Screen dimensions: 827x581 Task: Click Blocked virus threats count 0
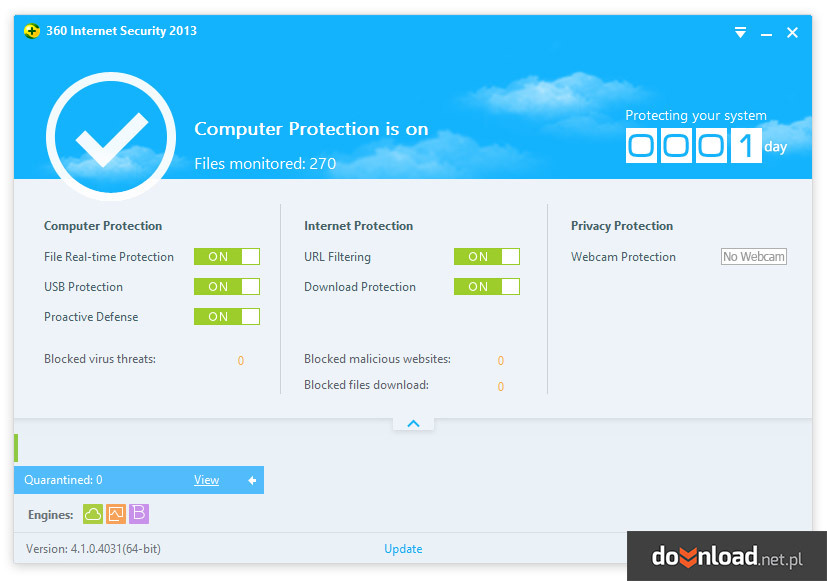[x=241, y=361]
